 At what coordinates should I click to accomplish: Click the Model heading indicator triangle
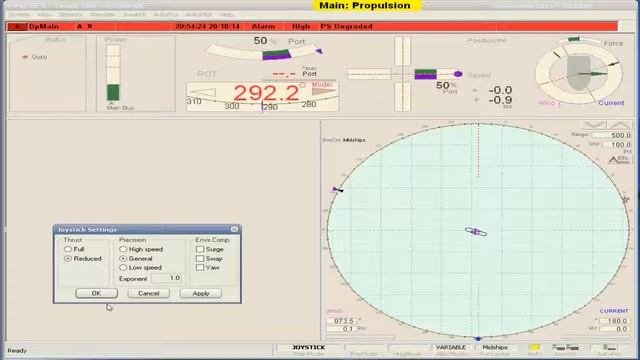324,92
